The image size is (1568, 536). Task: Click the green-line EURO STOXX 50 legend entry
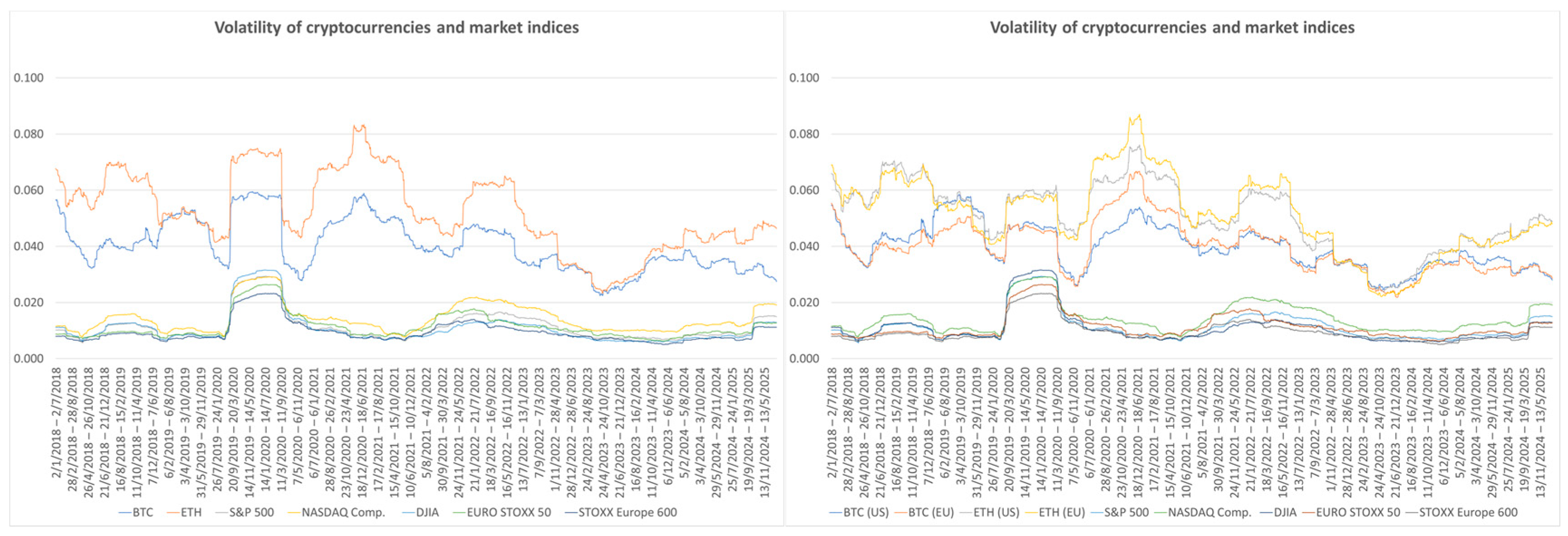(x=502, y=512)
